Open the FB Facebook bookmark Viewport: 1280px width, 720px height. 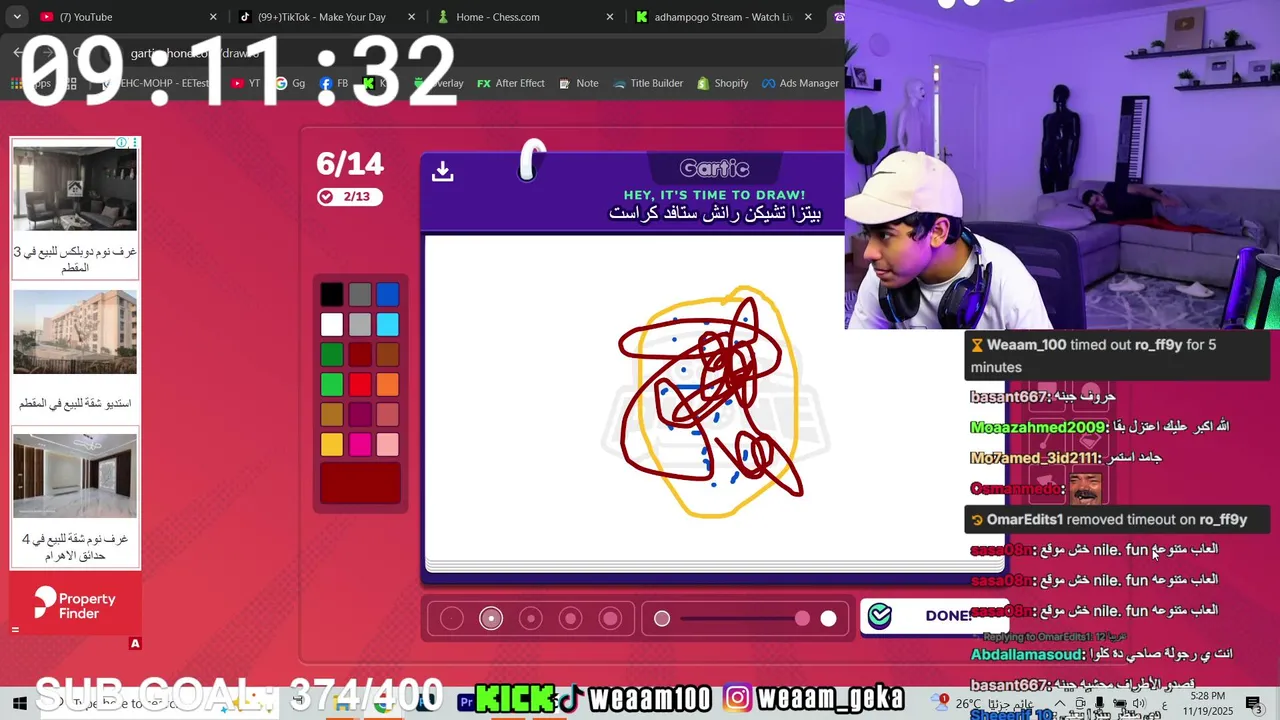[x=334, y=83]
